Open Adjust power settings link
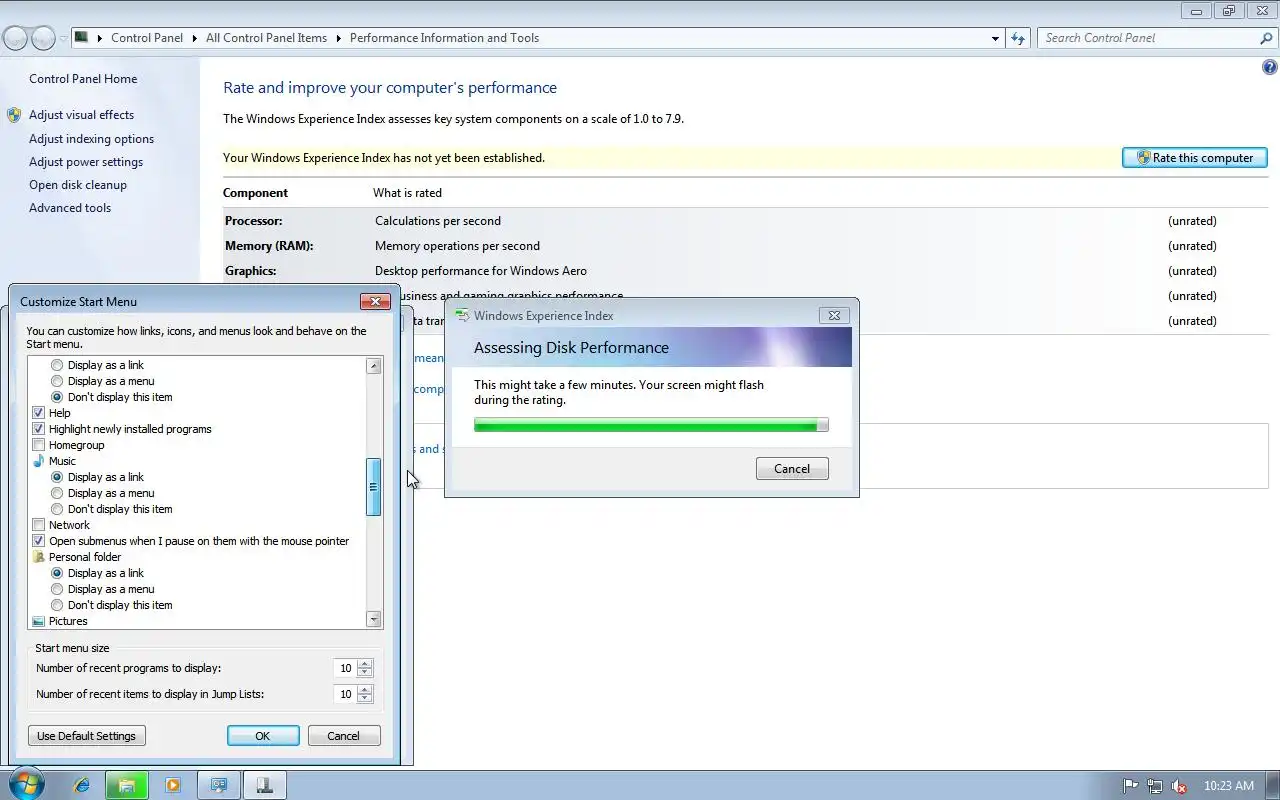This screenshot has height=800, width=1280. point(86,162)
